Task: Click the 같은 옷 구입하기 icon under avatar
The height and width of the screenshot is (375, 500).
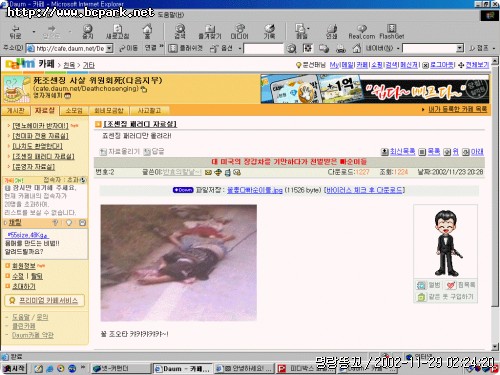Action: 421,297
